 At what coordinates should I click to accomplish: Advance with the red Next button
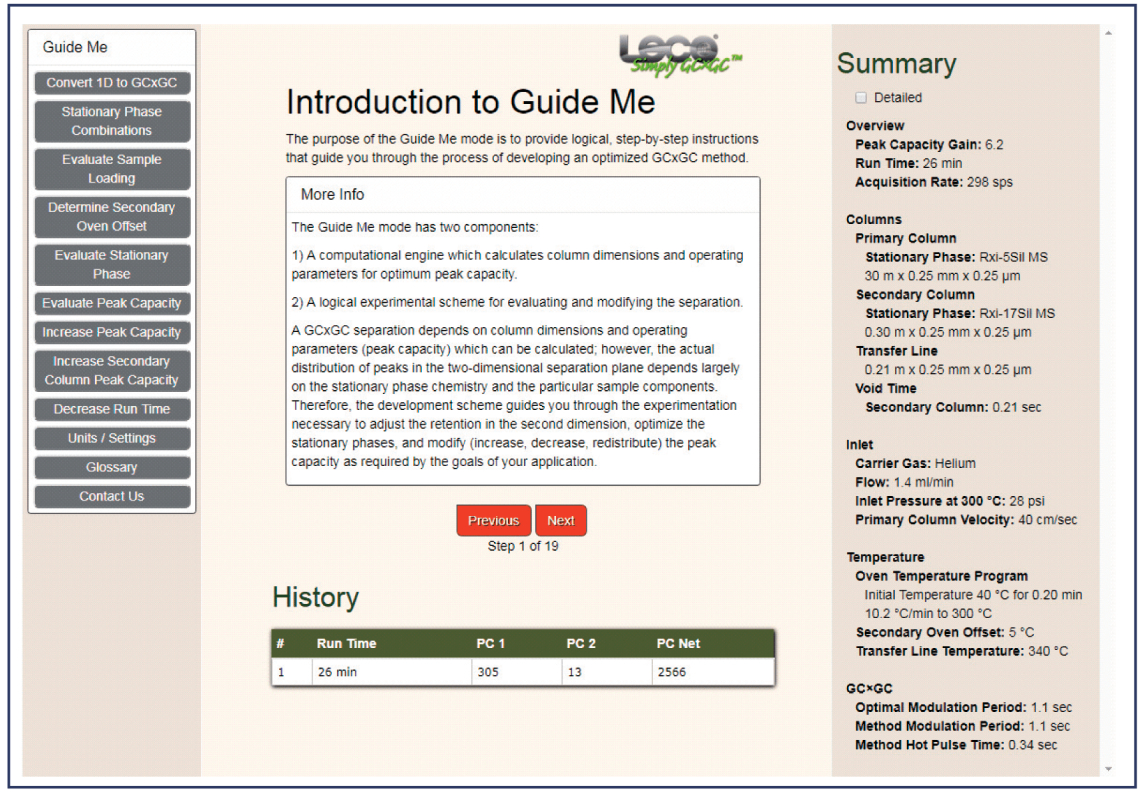point(561,520)
